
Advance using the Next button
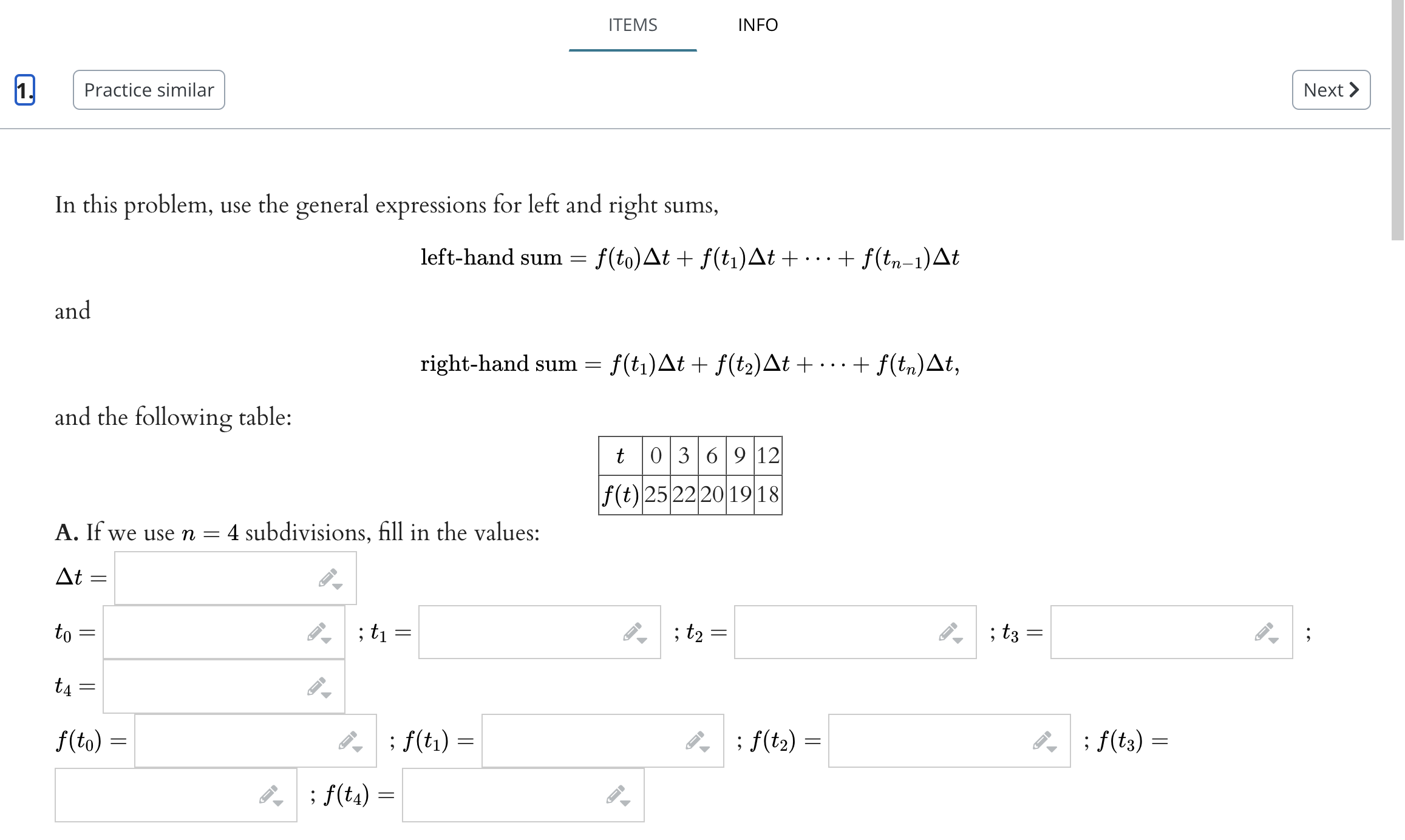pos(1330,89)
